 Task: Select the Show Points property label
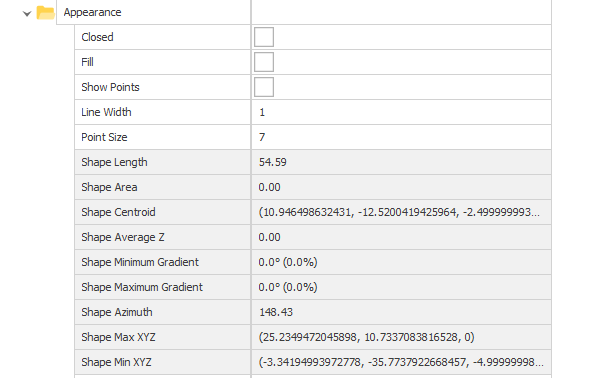[110, 87]
